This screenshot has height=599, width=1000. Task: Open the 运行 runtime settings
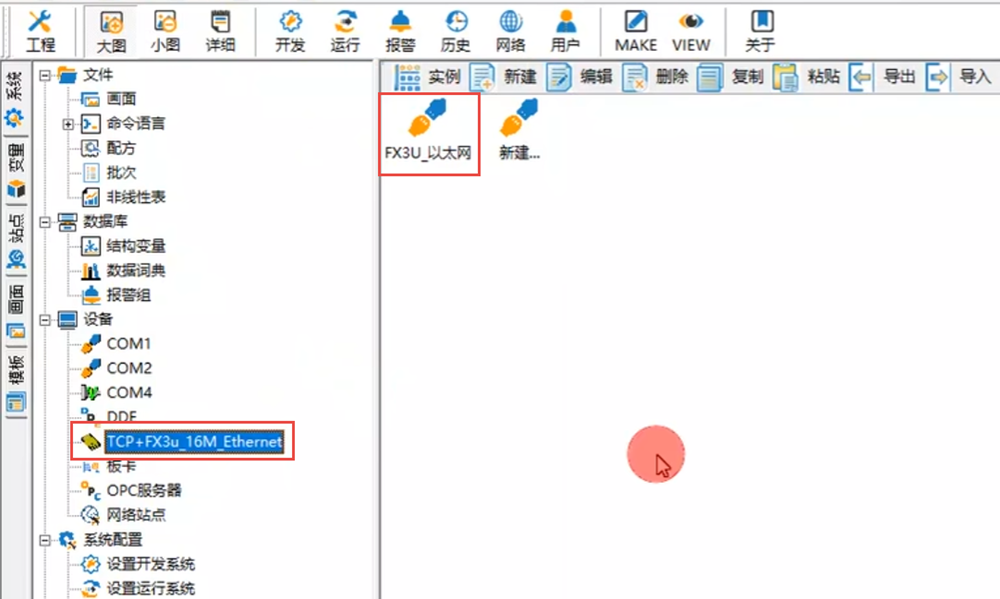345,31
